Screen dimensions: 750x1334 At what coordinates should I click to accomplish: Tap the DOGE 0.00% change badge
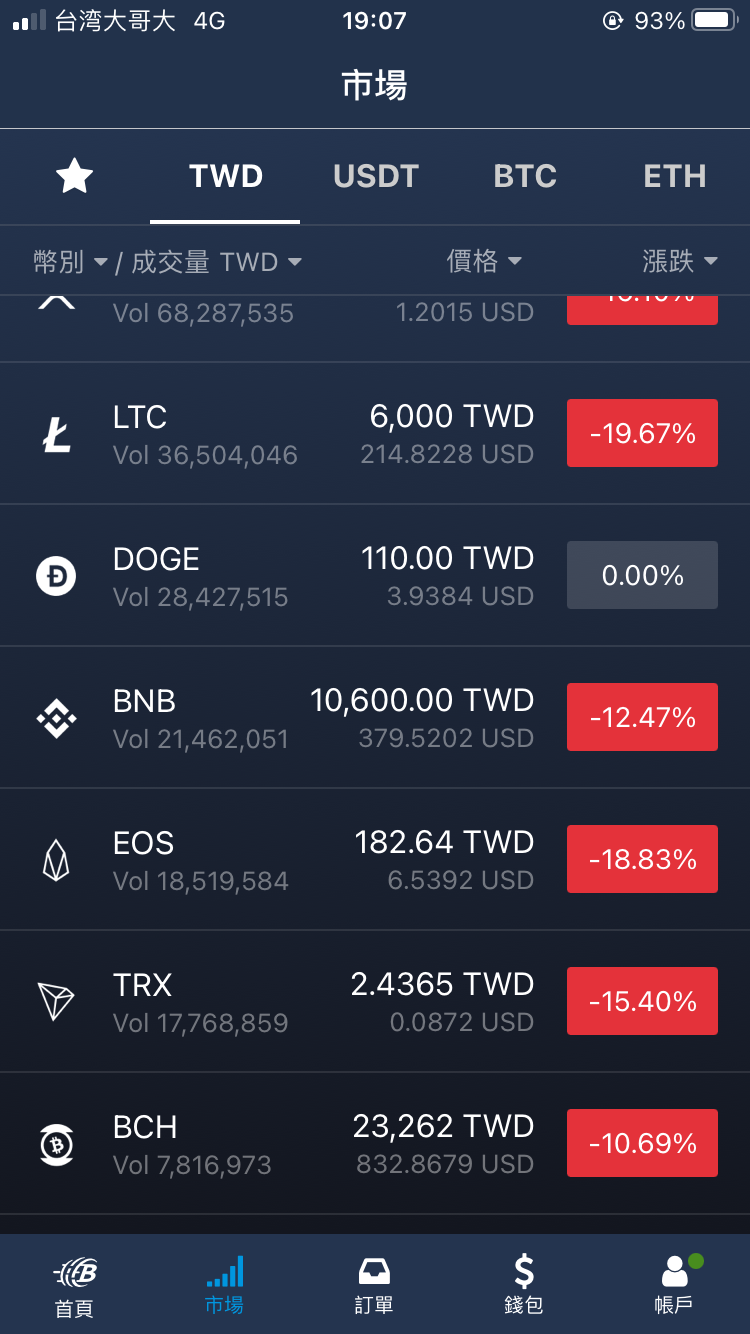642,575
